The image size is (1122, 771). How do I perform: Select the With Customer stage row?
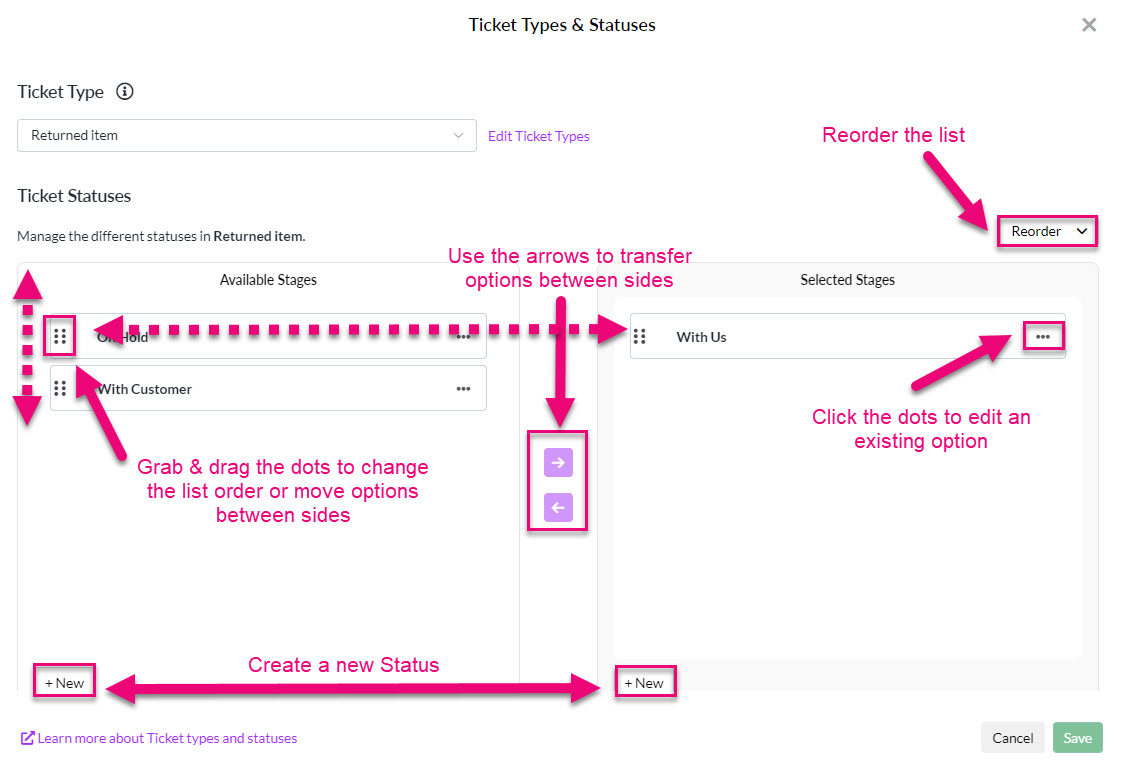point(268,389)
